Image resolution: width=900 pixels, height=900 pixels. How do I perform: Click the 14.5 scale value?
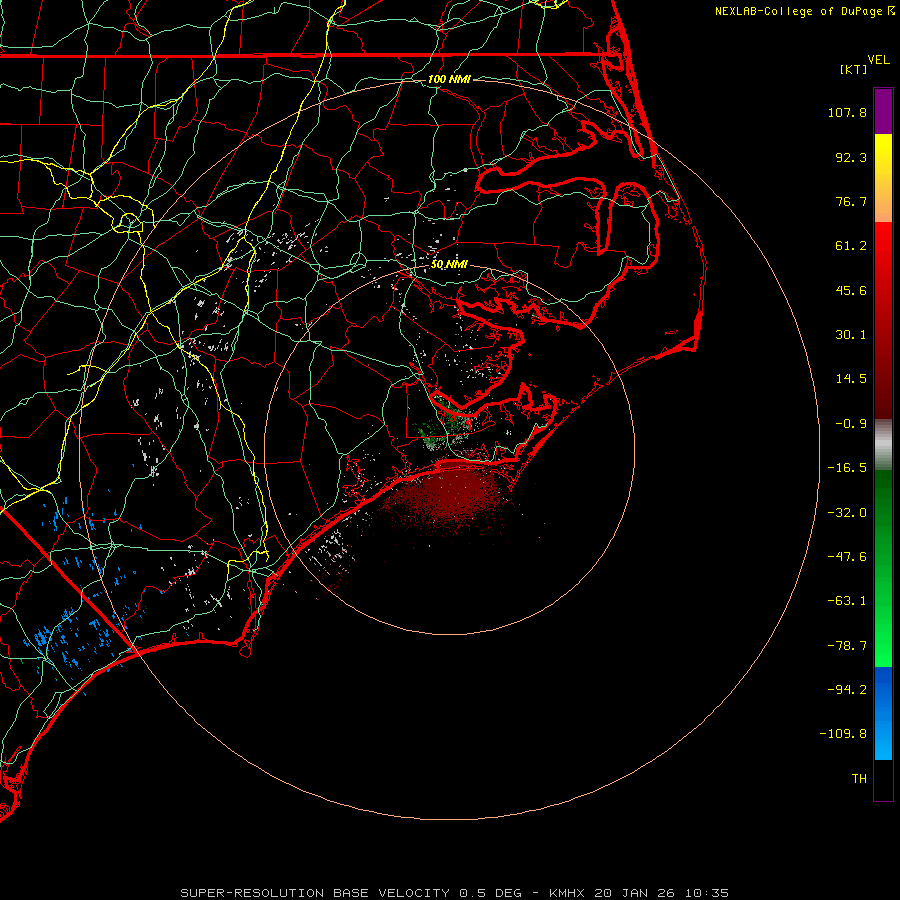pyautogui.click(x=851, y=379)
